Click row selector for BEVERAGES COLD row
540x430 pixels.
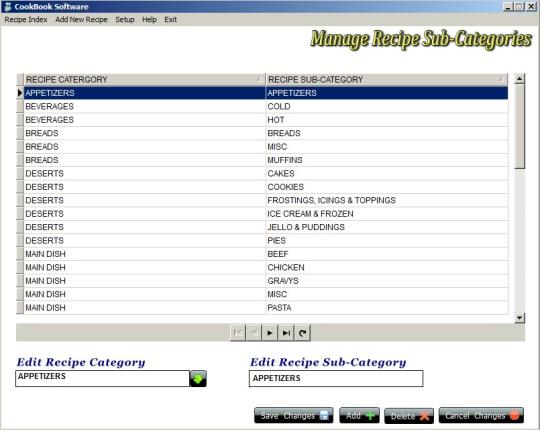point(20,106)
